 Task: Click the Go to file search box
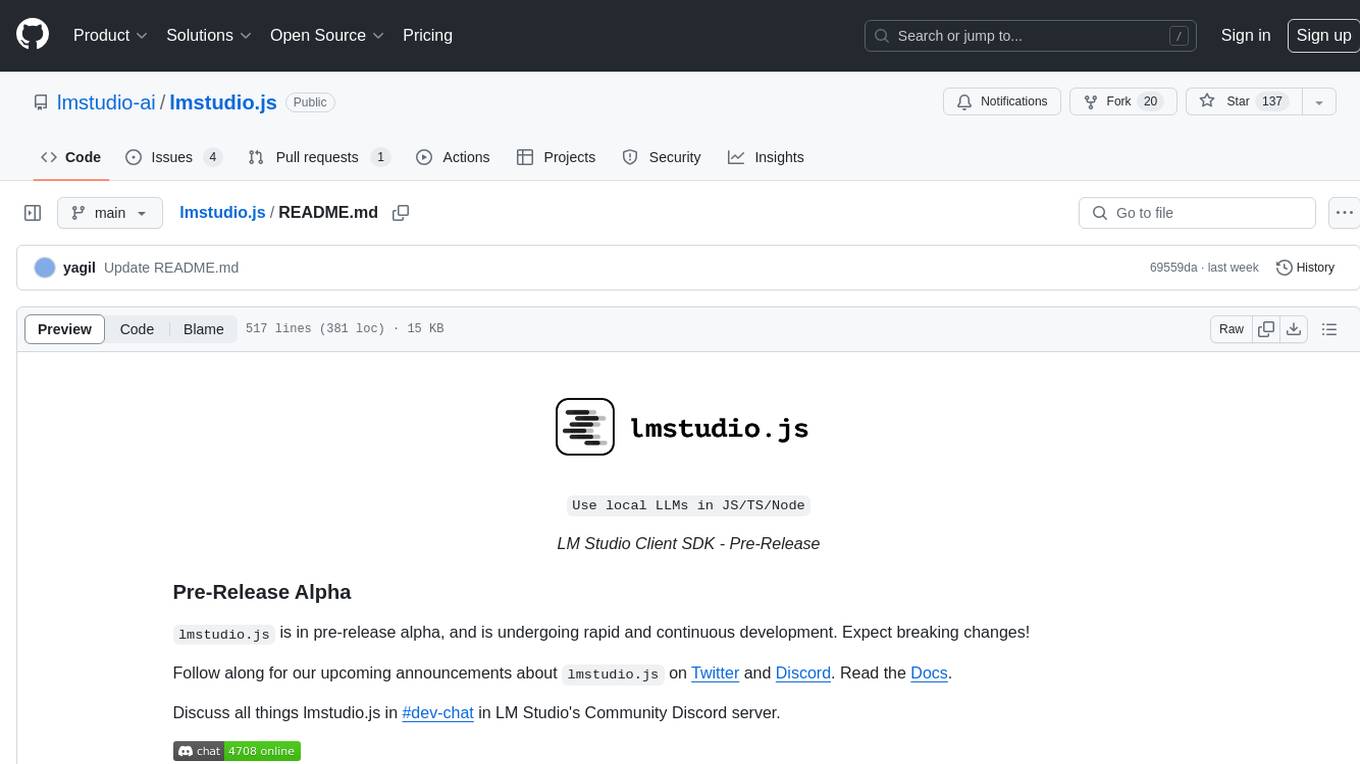point(1197,213)
